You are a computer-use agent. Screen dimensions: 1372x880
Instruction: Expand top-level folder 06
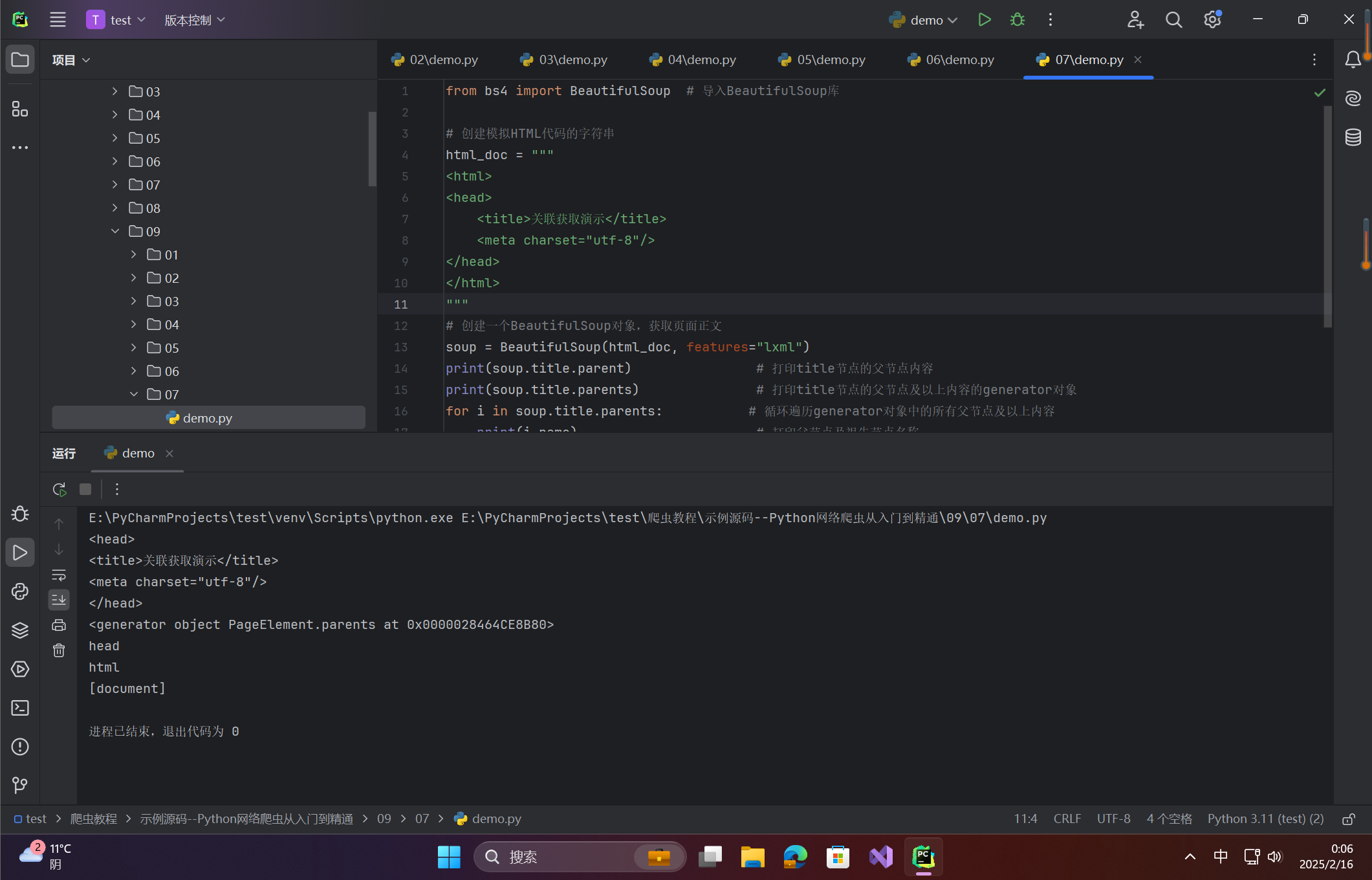(x=114, y=161)
